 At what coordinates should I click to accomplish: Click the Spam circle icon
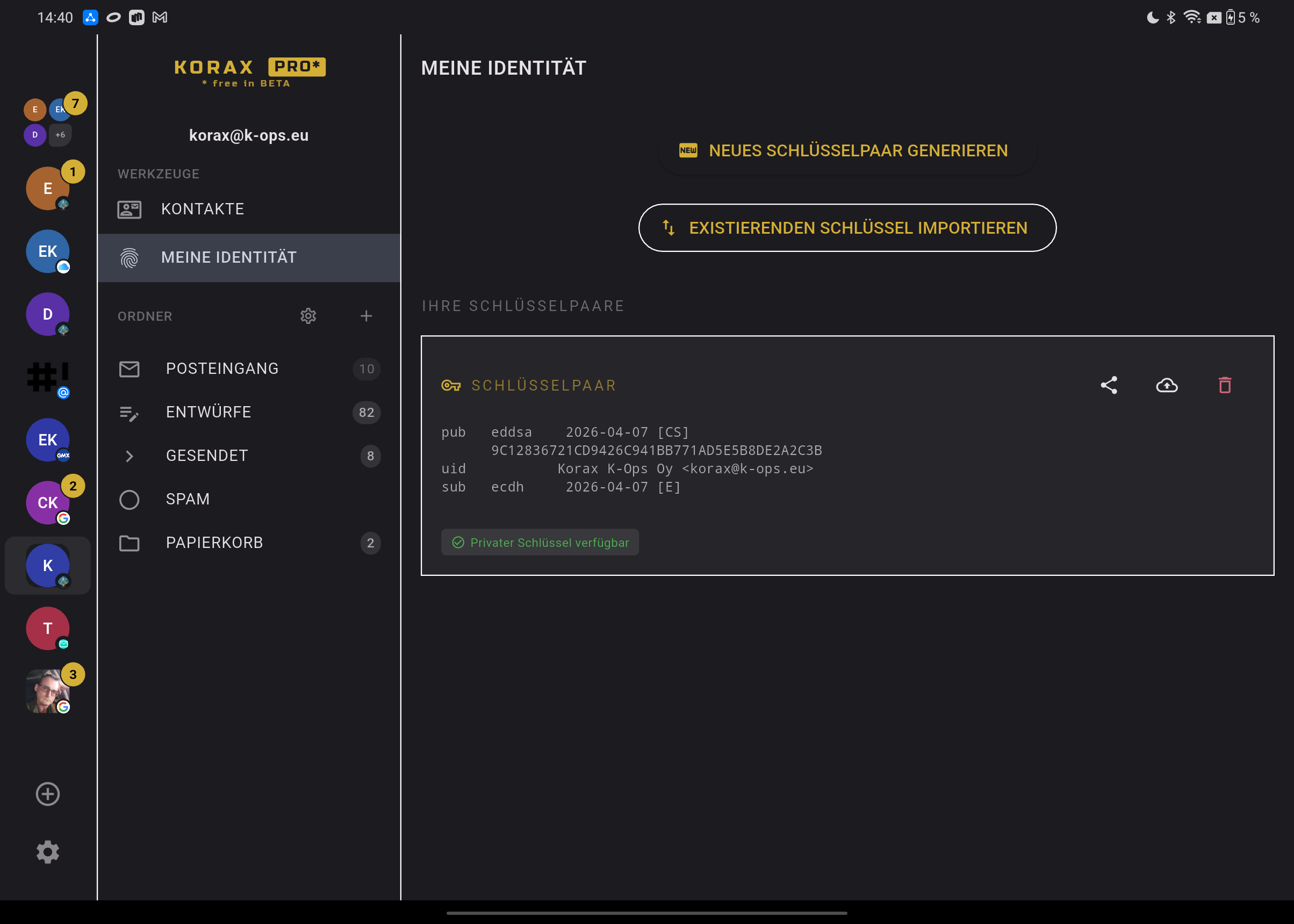coord(129,500)
